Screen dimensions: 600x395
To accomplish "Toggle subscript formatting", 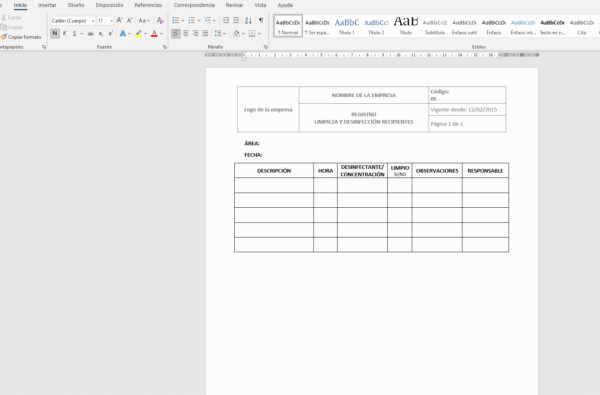I will pos(101,34).
